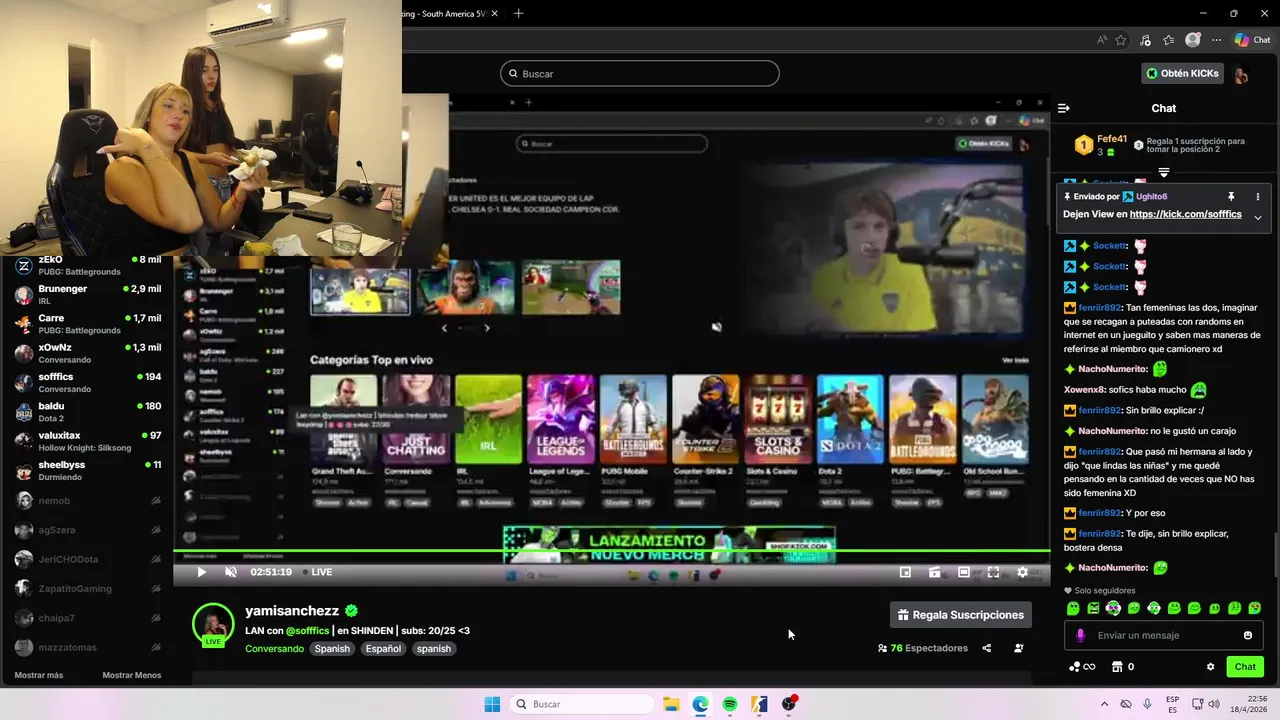Click the yamisanchezz live avatar
The image size is (1280, 720).
pyautogui.click(x=213, y=625)
